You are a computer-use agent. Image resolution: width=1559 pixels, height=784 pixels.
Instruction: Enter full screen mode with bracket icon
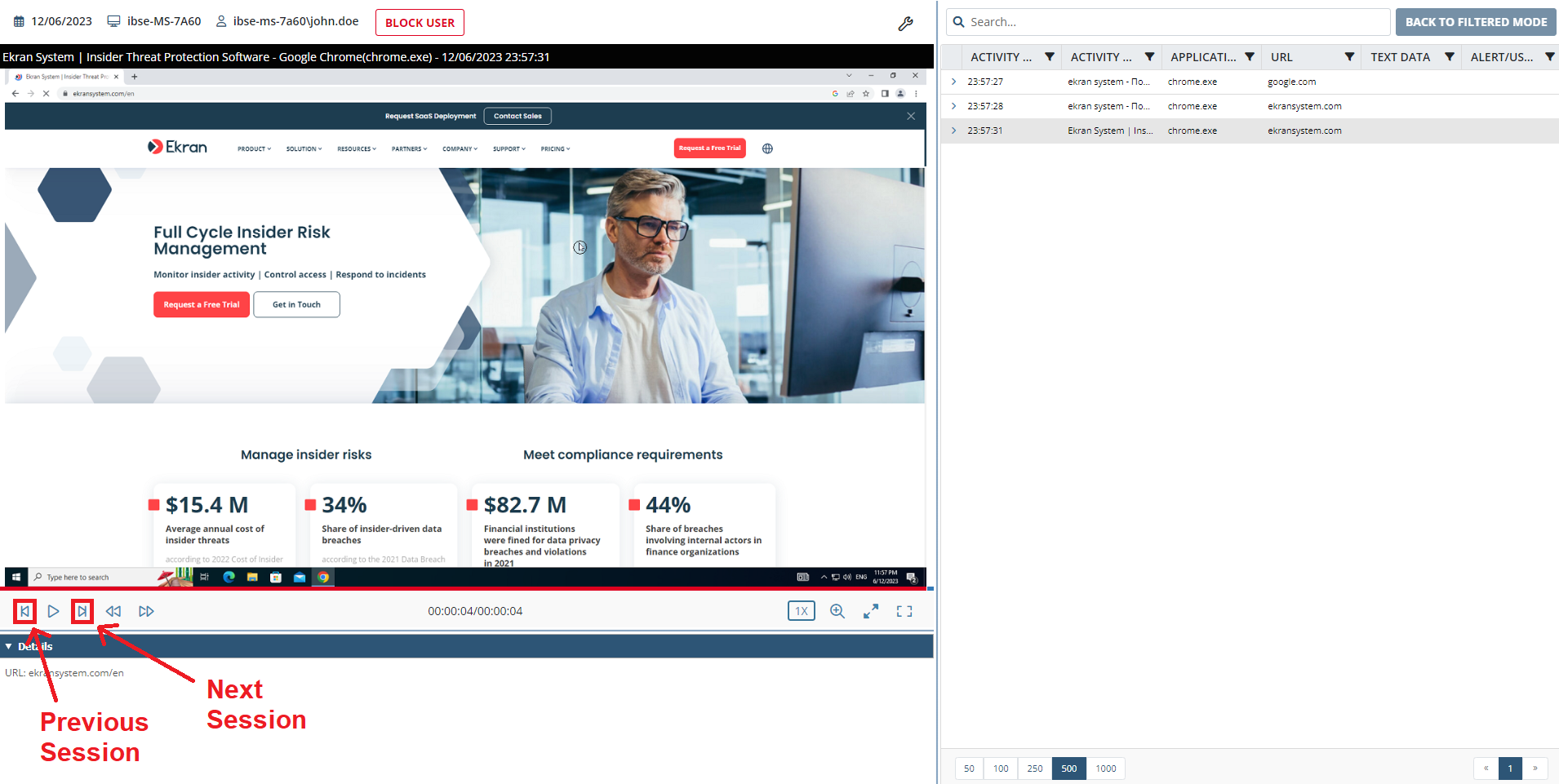[904, 611]
